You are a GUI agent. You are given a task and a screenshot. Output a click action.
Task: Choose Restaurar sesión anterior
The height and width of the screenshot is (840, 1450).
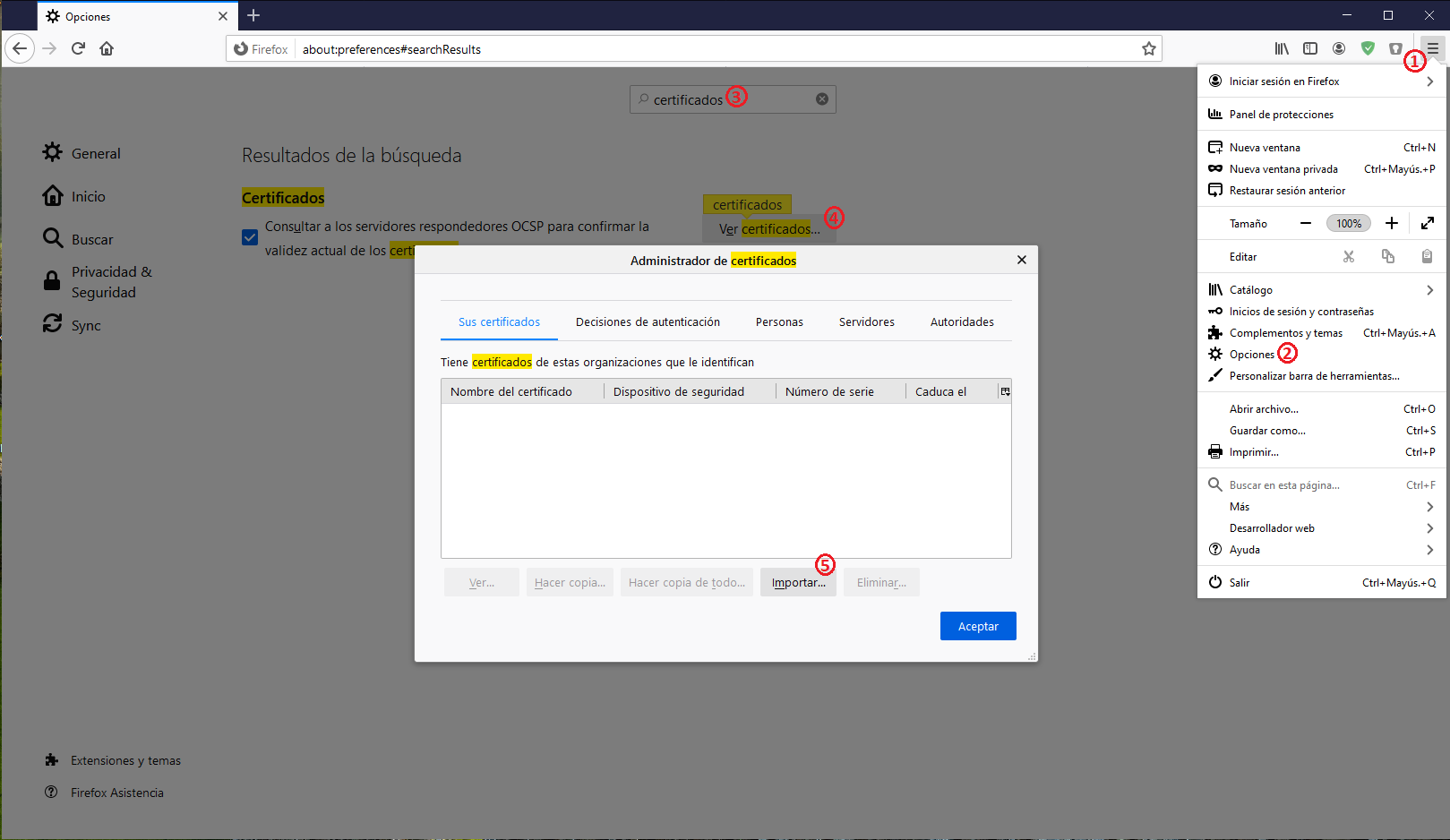1323,190
